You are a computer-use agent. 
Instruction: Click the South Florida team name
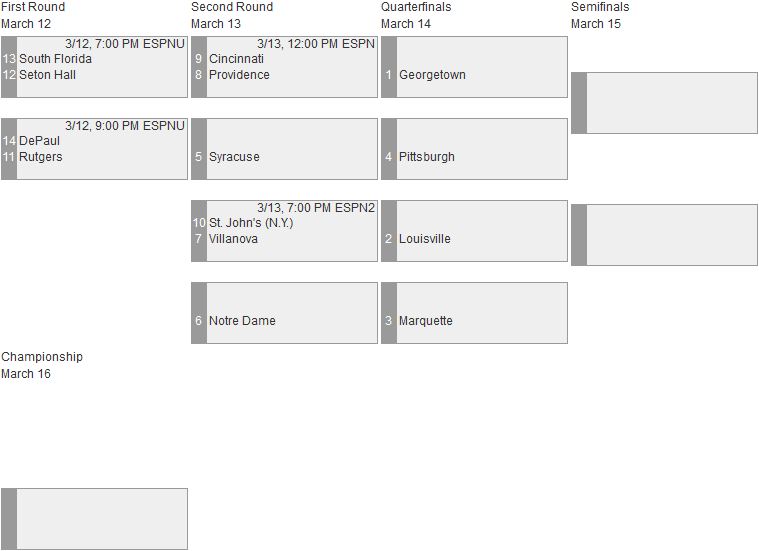[x=55, y=59]
